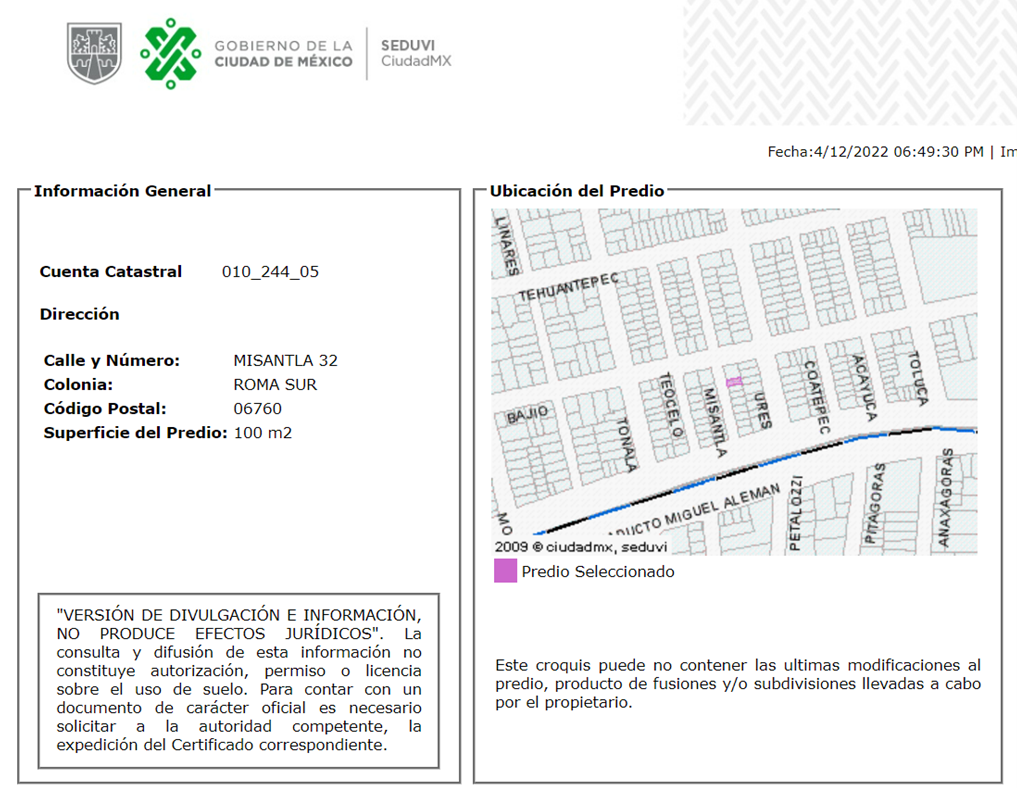Click the Código Postal label
1017x788 pixels.
coord(105,409)
